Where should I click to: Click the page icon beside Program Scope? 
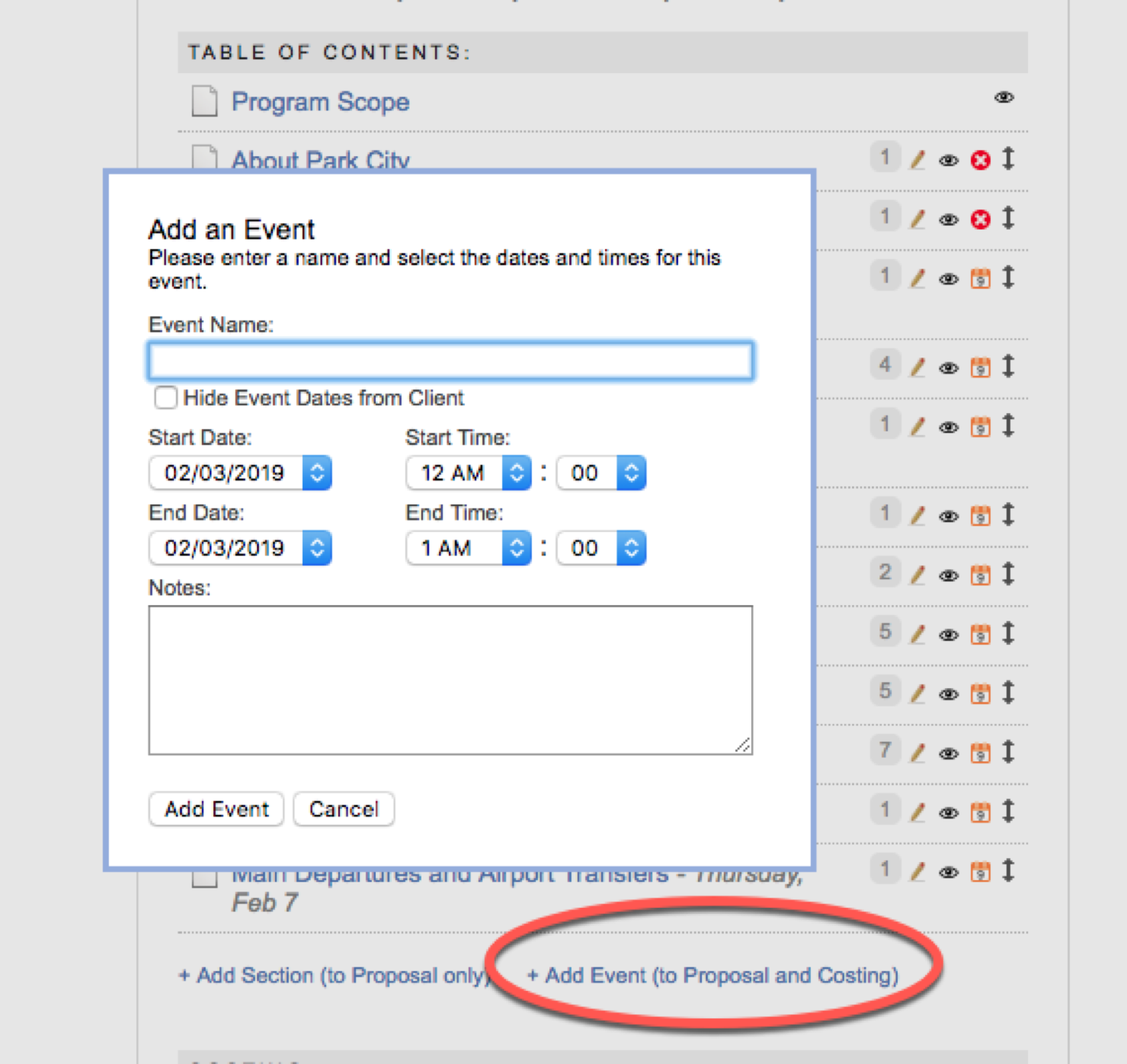[x=204, y=101]
